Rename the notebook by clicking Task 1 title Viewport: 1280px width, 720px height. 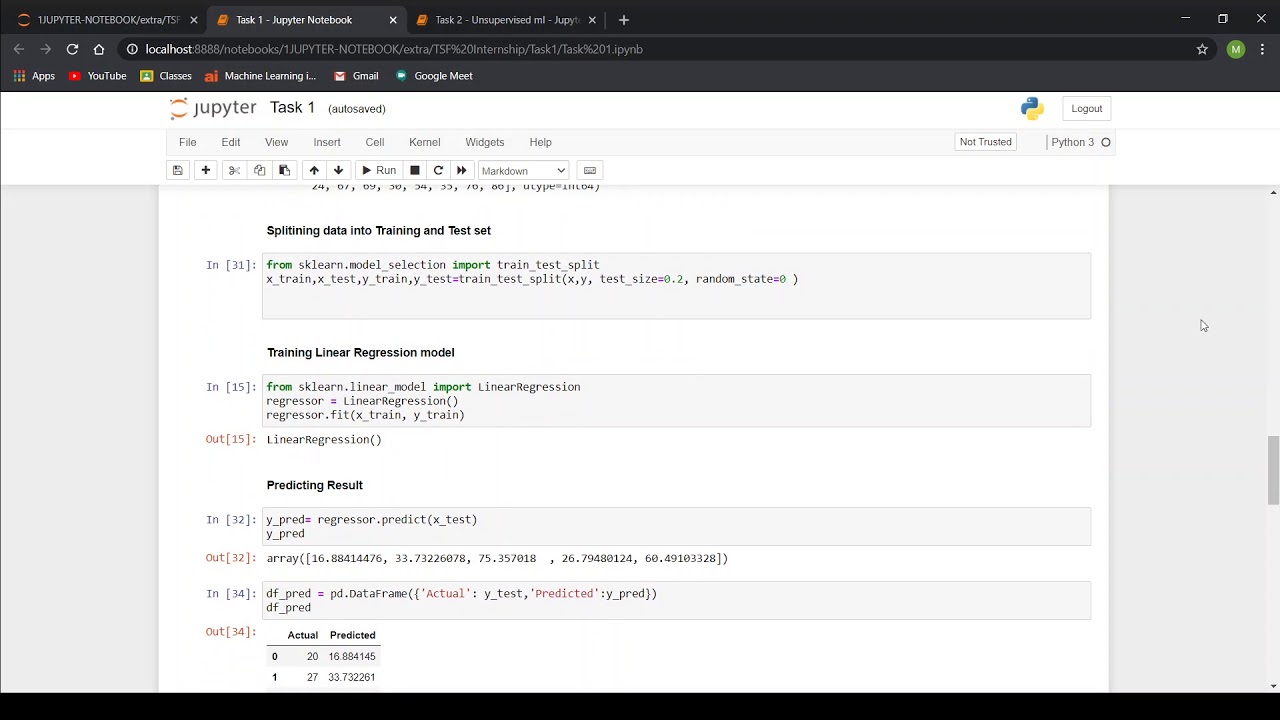tap(292, 108)
